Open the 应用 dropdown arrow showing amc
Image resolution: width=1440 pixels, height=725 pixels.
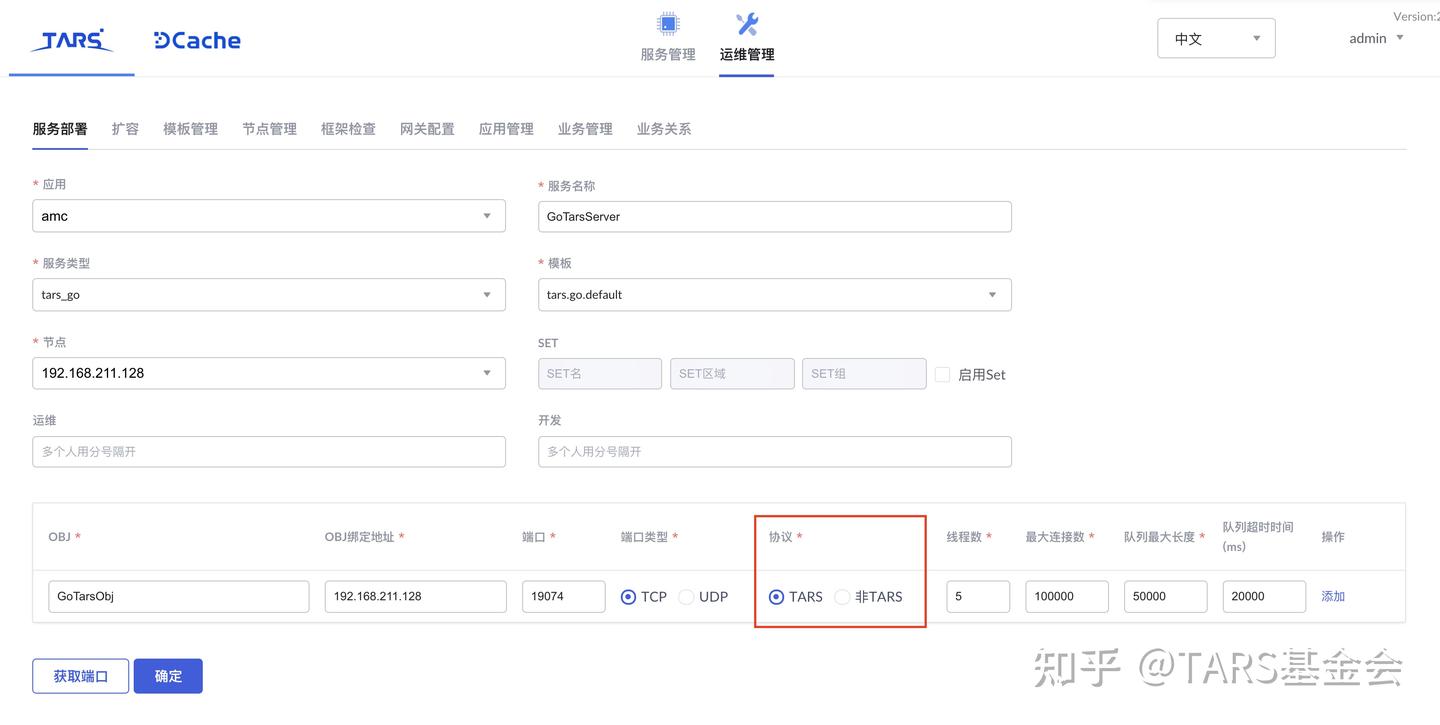coord(487,215)
